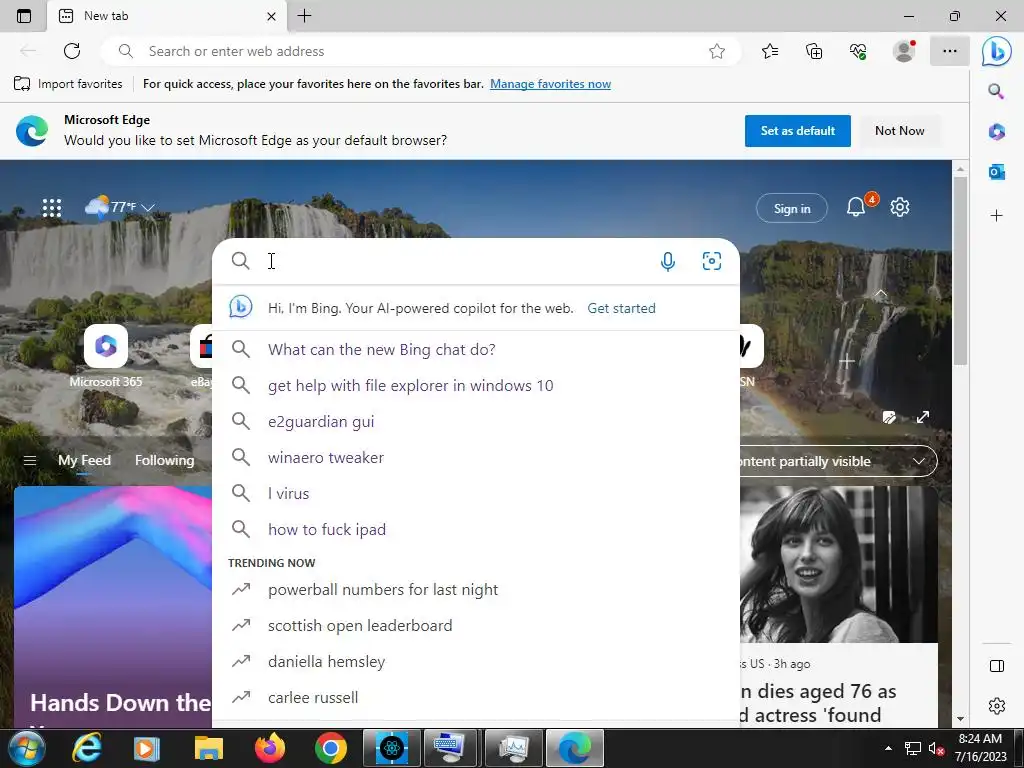Select e2guardian gui suggestion
The height and width of the screenshot is (768, 1024).
[476, 421]
